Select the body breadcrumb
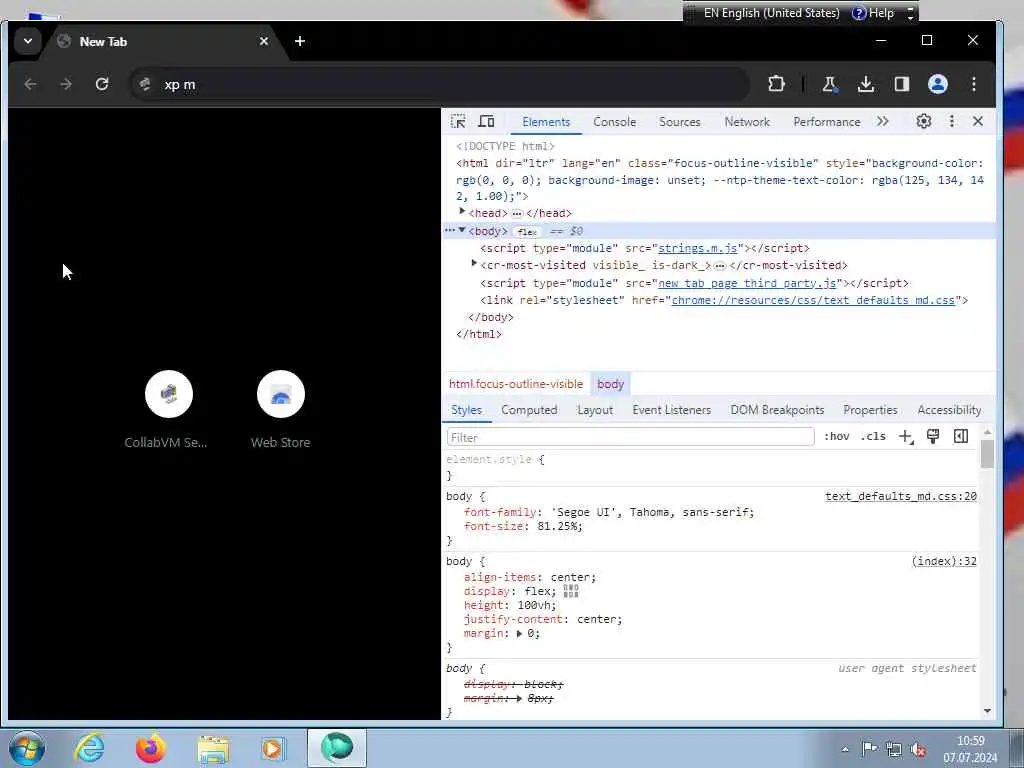Screen dimensions: 1024x768 pos(611,384)
